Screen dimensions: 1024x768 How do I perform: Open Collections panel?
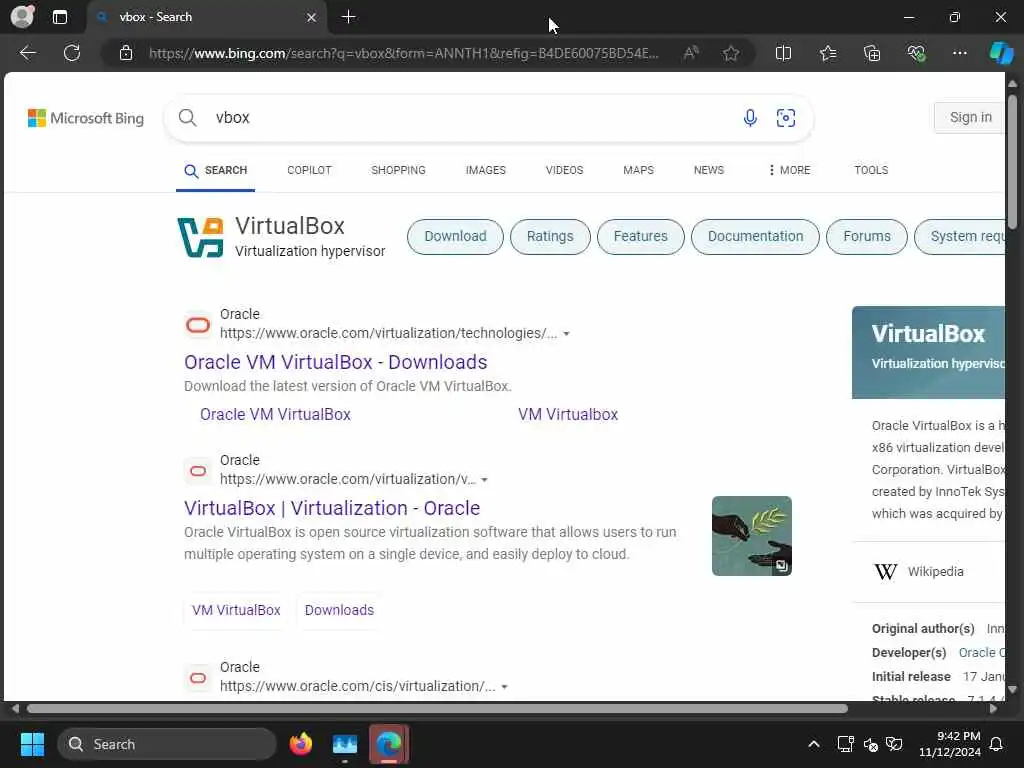[x=872, y=53]
